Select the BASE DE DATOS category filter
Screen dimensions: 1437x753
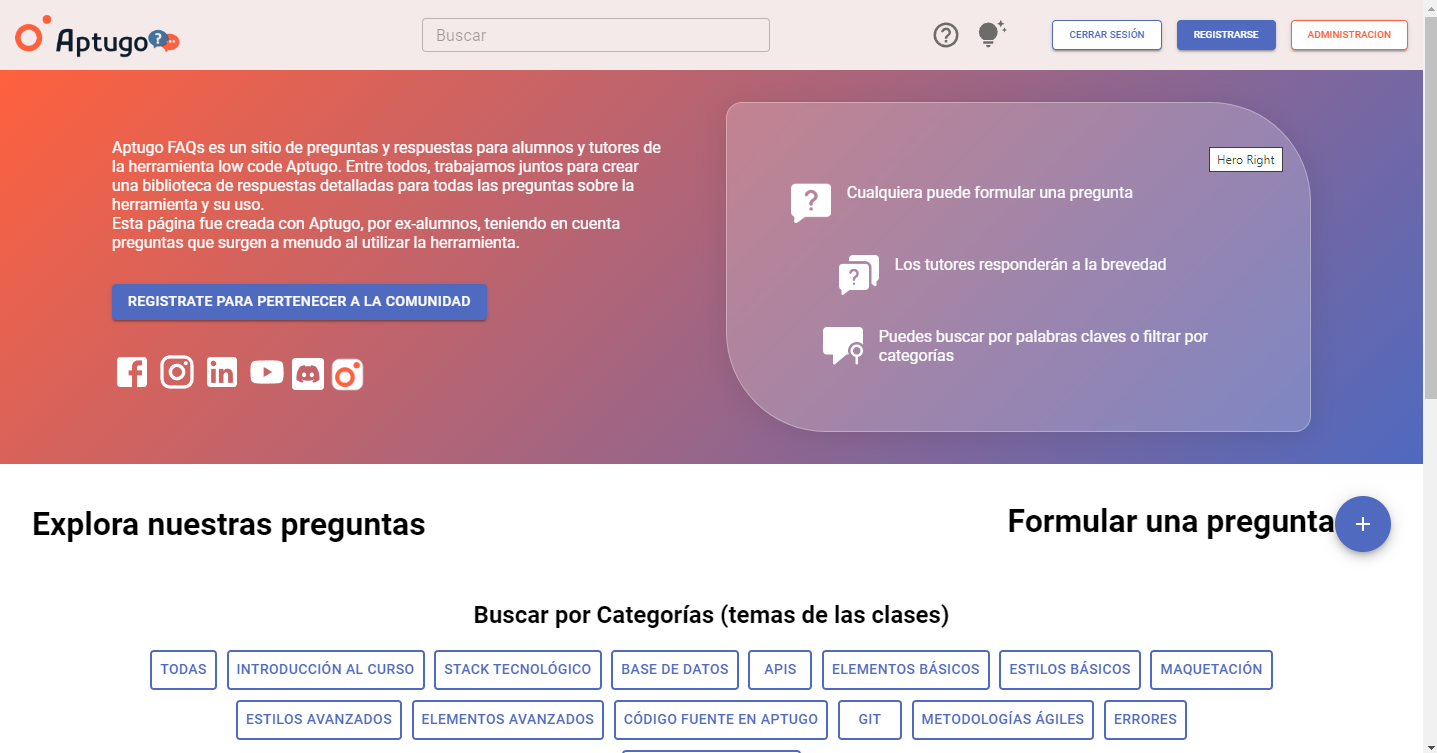click(675, 669)
